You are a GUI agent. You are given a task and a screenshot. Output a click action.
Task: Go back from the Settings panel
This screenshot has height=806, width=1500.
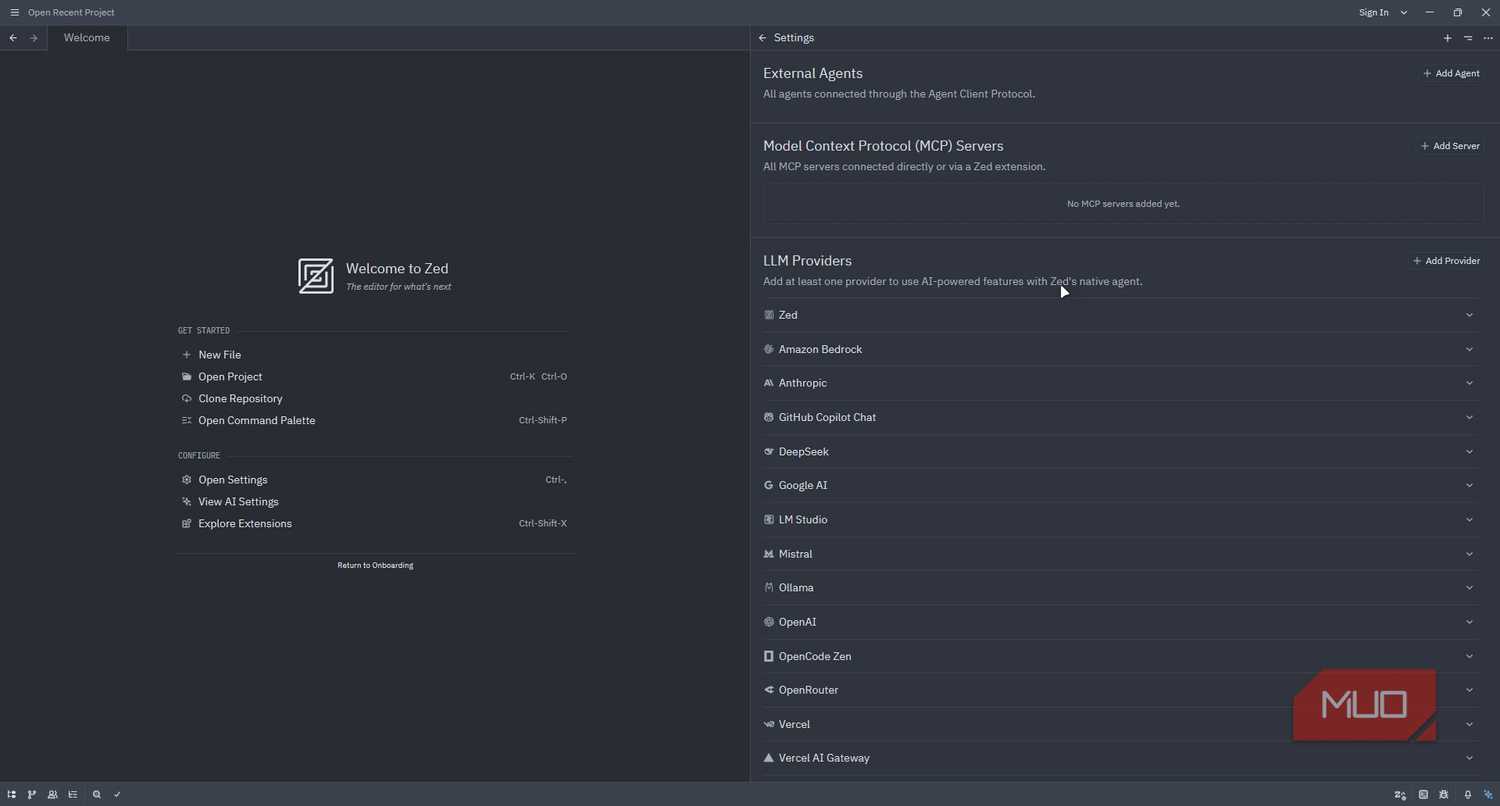[762, 38]
